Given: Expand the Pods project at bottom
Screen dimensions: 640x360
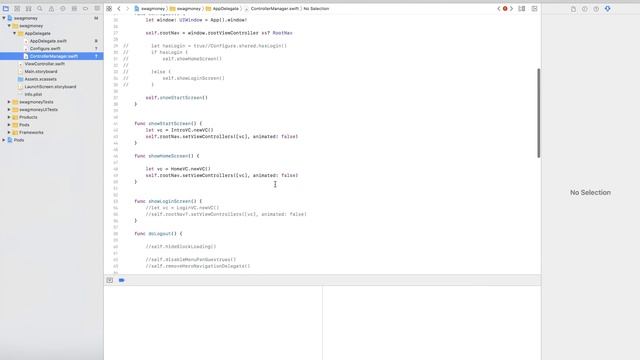Looking at the screenshot, I should (x=4, y=140).
